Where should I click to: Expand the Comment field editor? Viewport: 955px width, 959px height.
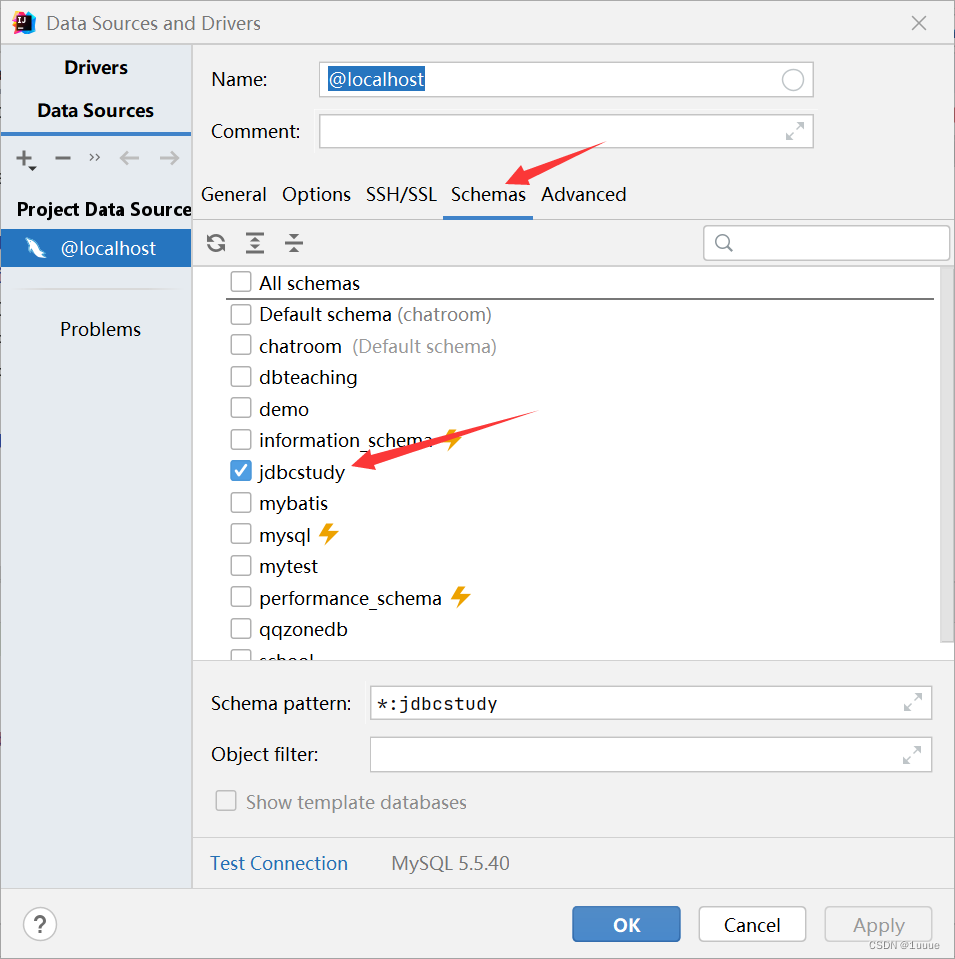click(x=794, y=131)
